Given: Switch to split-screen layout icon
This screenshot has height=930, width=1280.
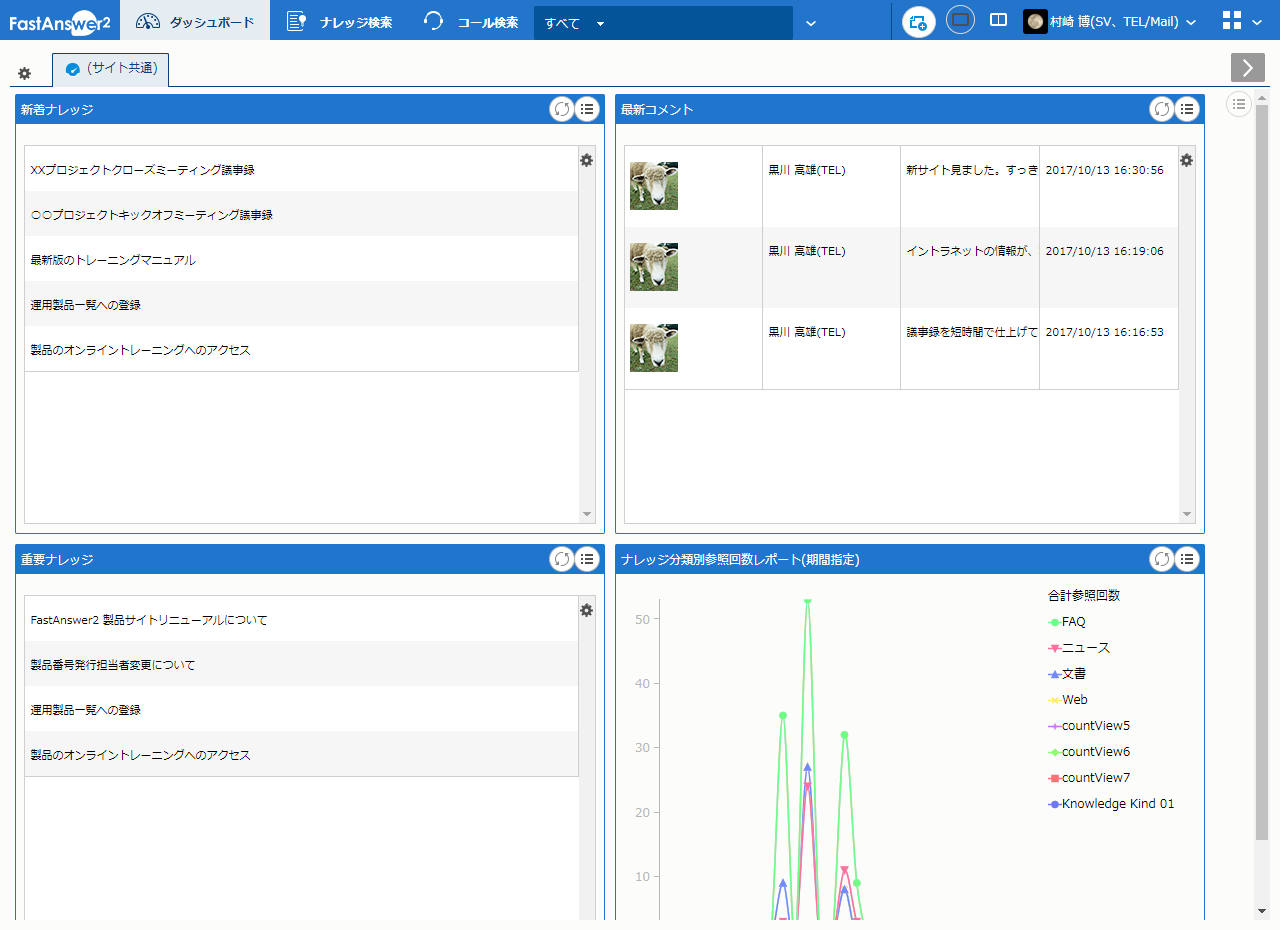Looking at the screenshot, I should pos(998,21).
